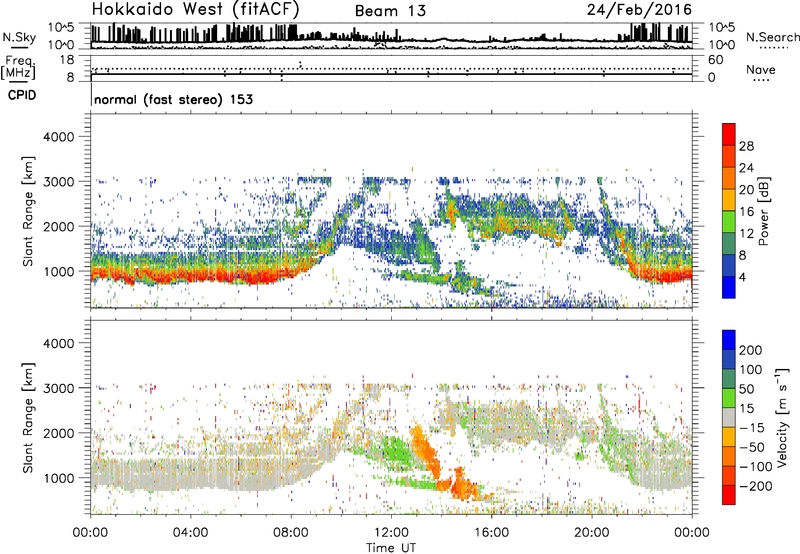Click the blue bottom of the power color bar

point(729,287)
